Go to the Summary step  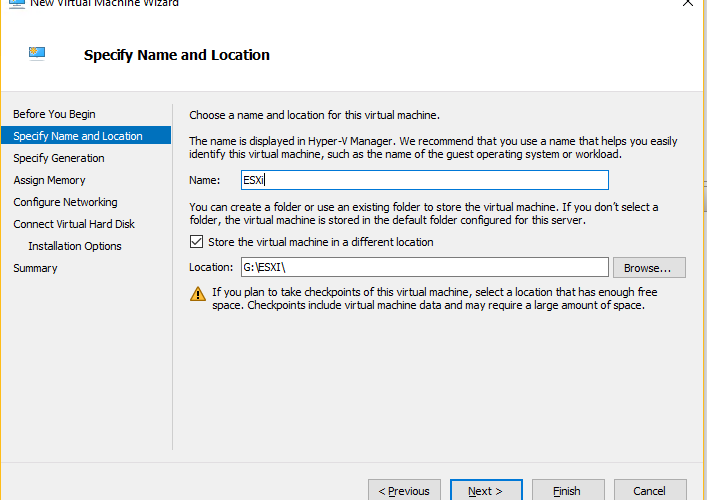tap(35, 268)
